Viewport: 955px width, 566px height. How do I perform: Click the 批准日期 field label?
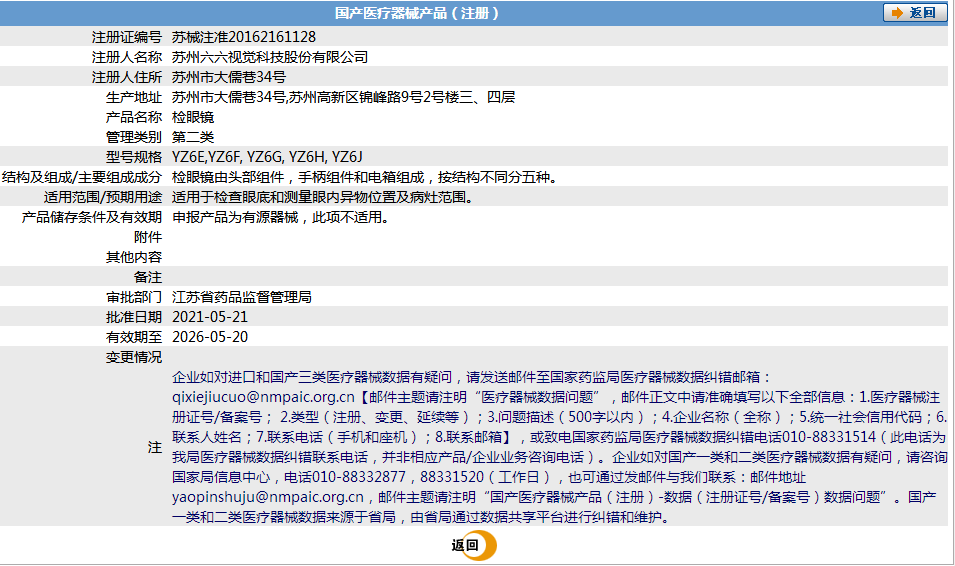point(134,317)
